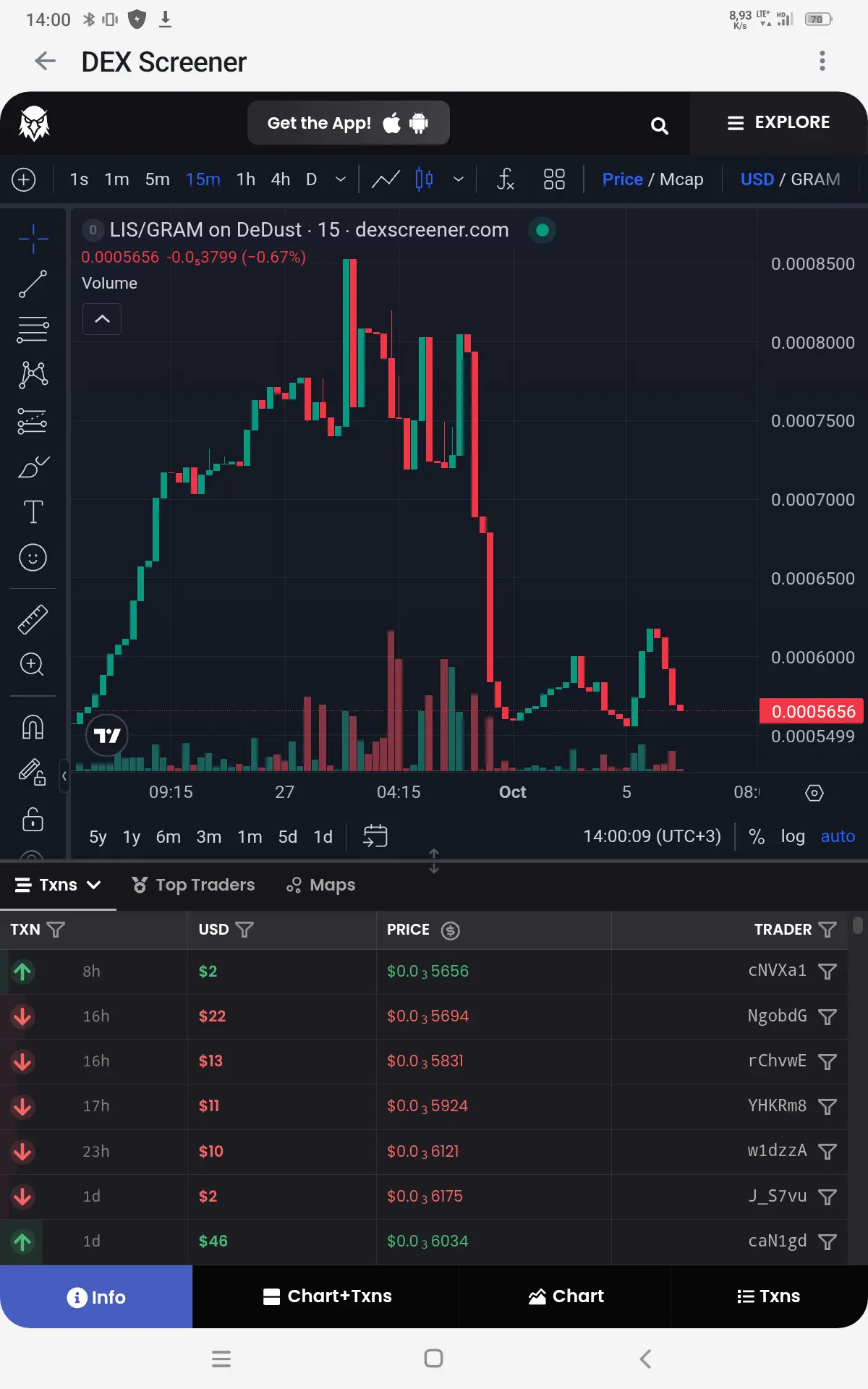868x1389 pixels.
Task: Toggle magnet snapping mode
Action: (33, 726)
